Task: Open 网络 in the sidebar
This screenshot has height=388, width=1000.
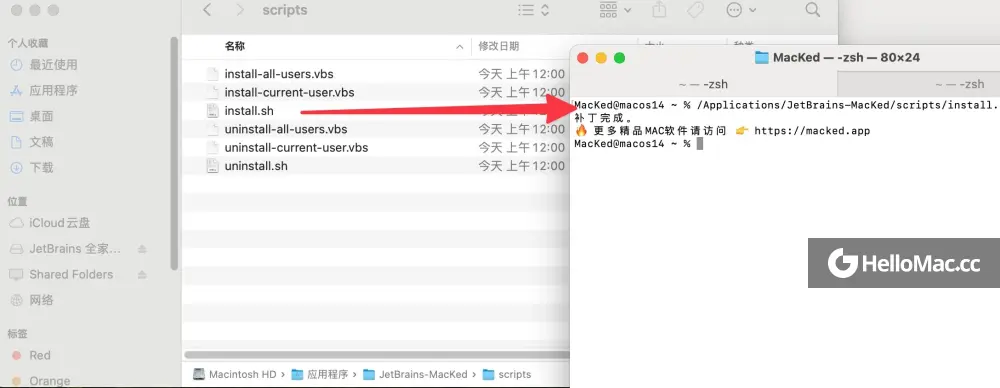Action: [x=32, y=300]
